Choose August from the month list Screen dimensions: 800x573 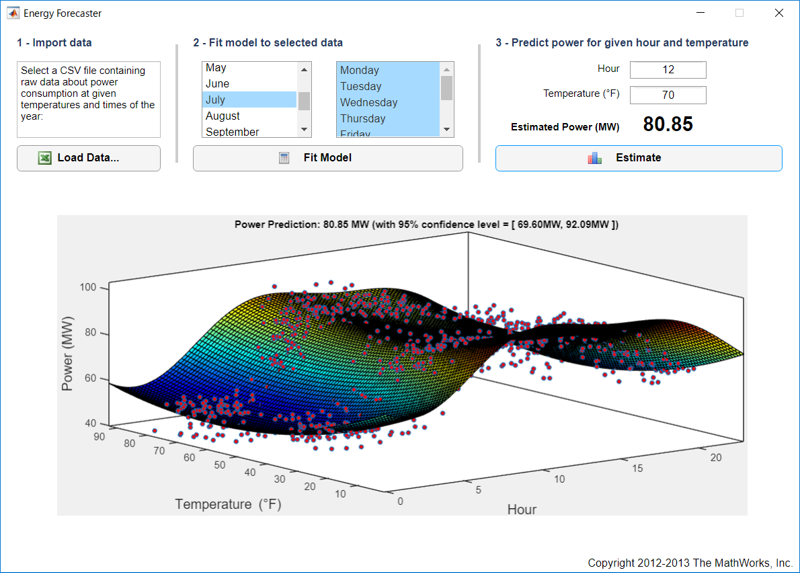pyautogui.click(x=222, y=116)
